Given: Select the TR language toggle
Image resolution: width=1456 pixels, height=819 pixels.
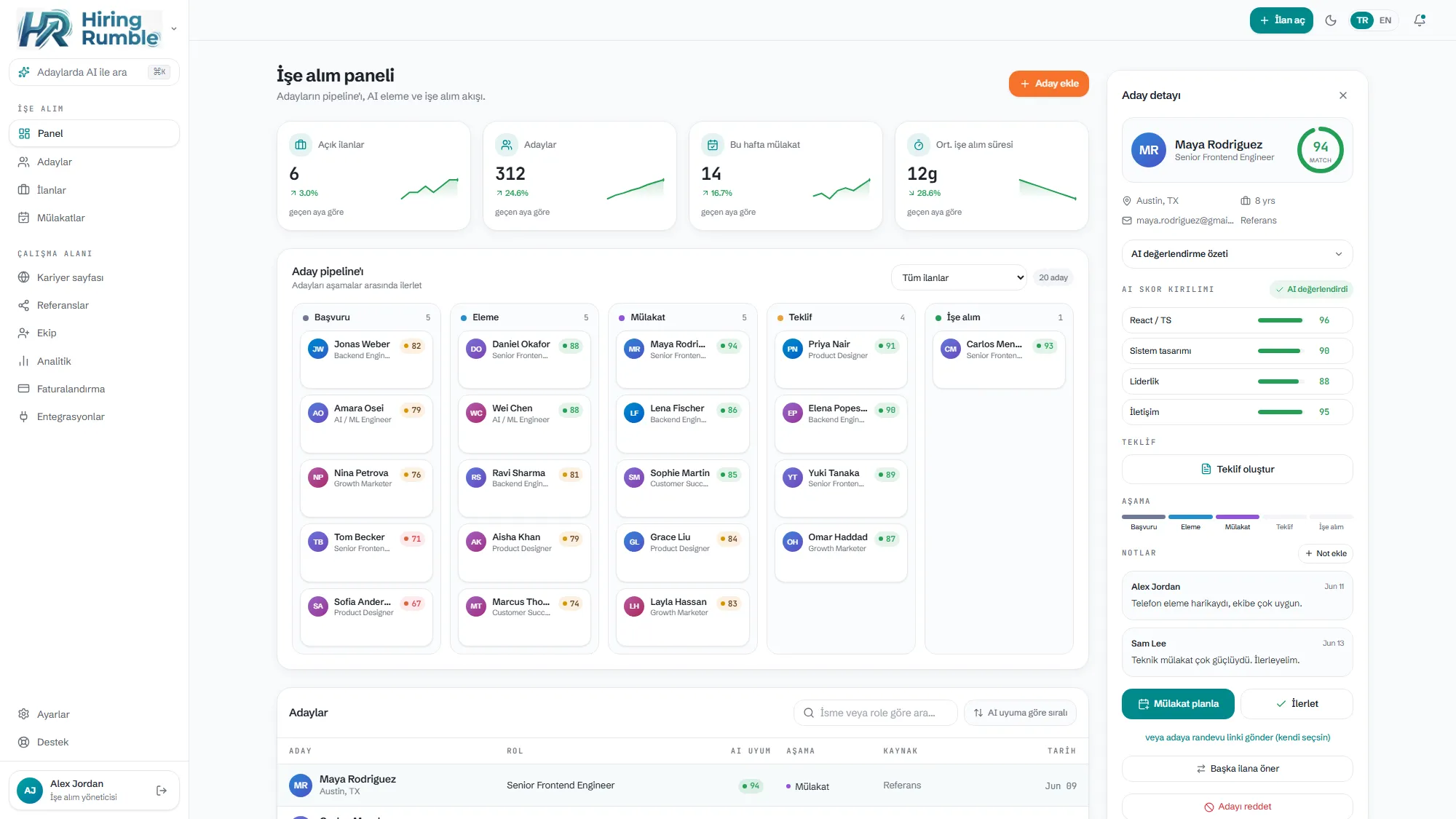Looking at the screenshot, I should click(1362, 20).
